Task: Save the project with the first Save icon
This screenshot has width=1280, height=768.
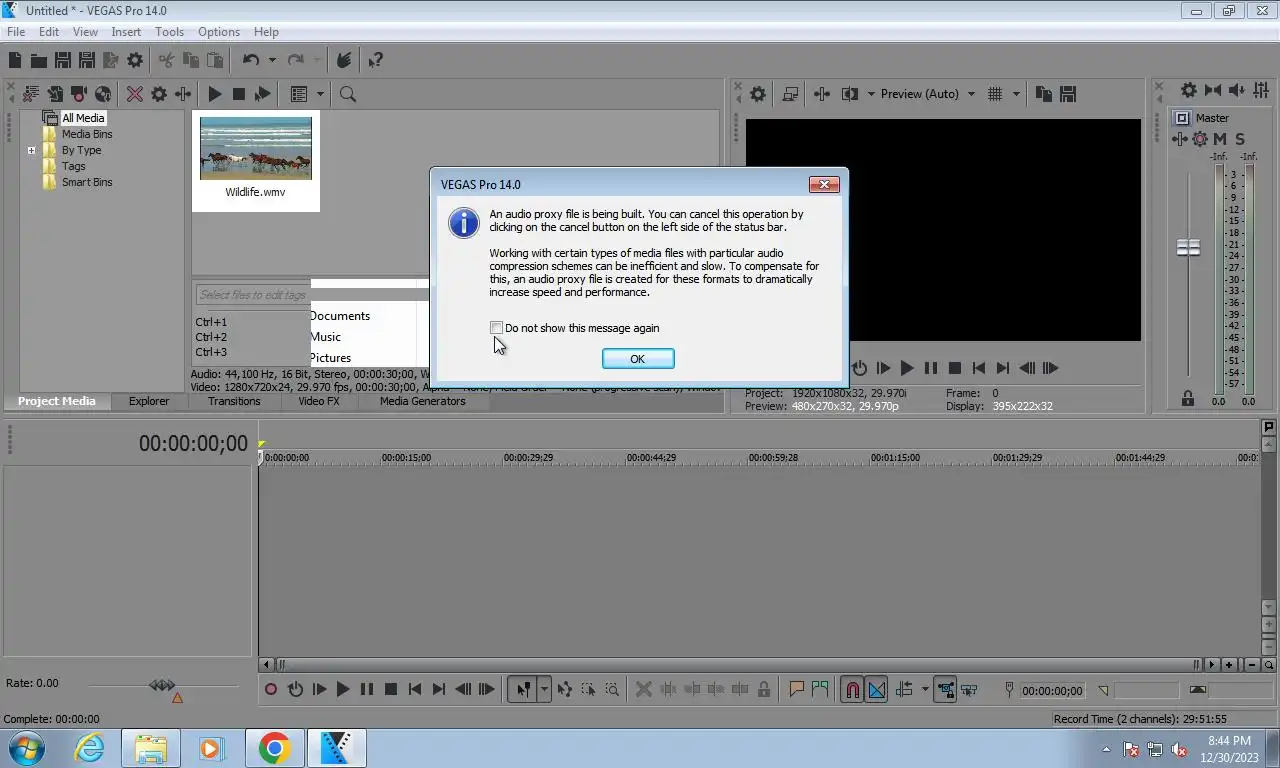Action: tap(62, 61)
